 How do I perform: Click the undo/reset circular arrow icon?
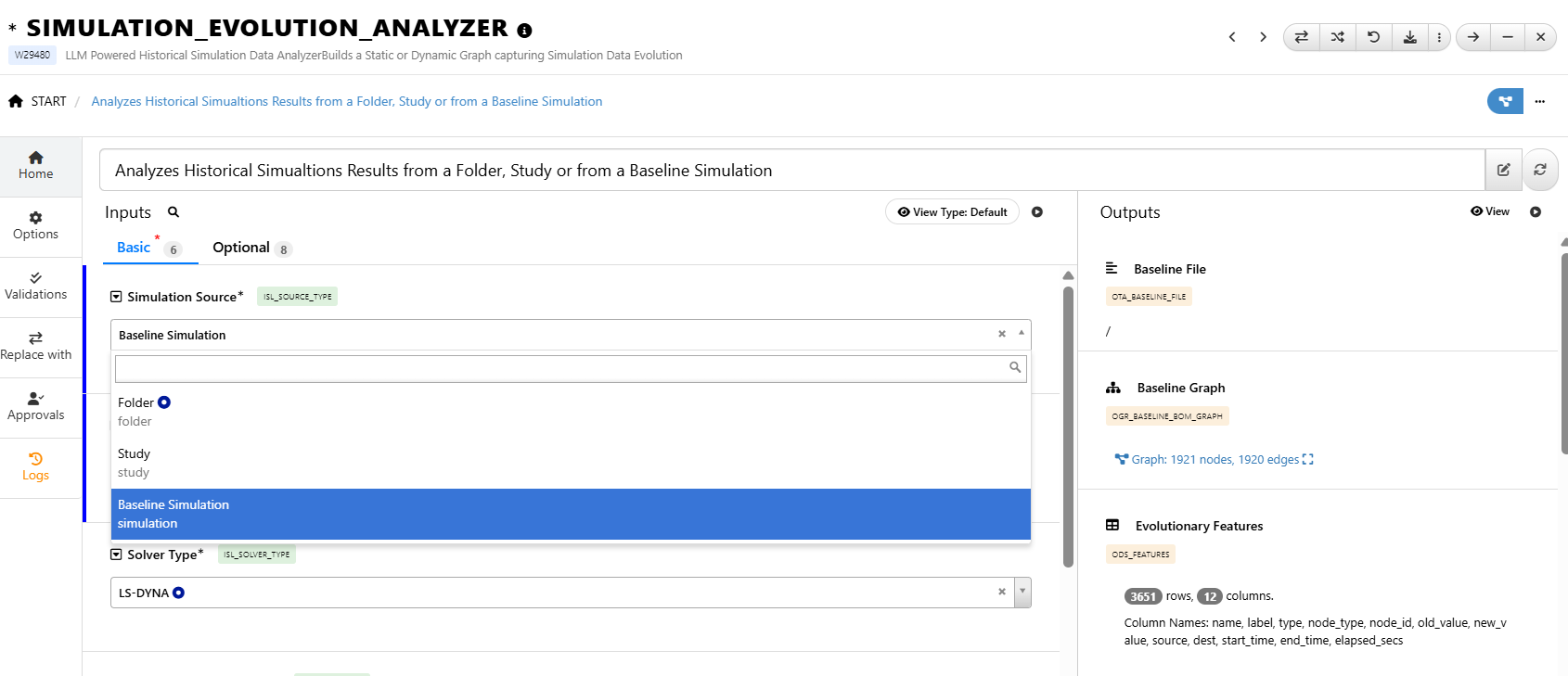click(x=1373, y=37)
